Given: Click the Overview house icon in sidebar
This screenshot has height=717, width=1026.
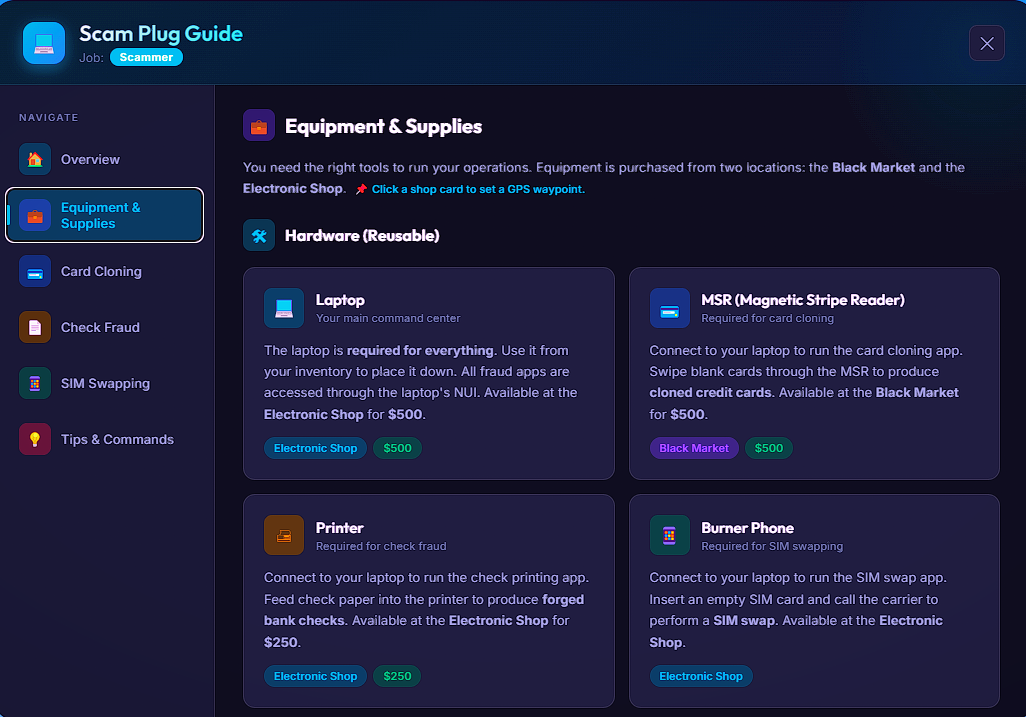Looking at the screenshot, I should point(35,159).
